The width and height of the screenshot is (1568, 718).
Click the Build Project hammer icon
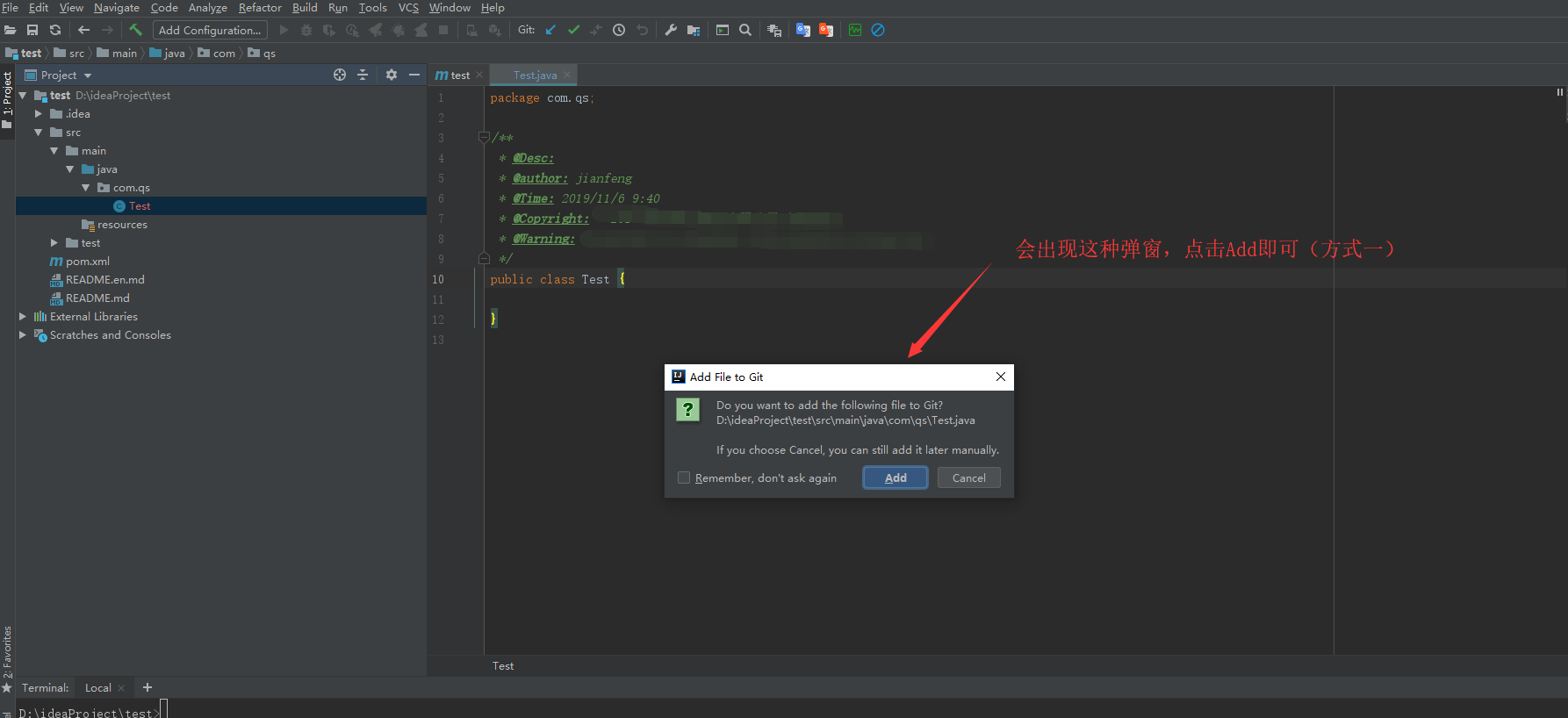tap(135, 30)
